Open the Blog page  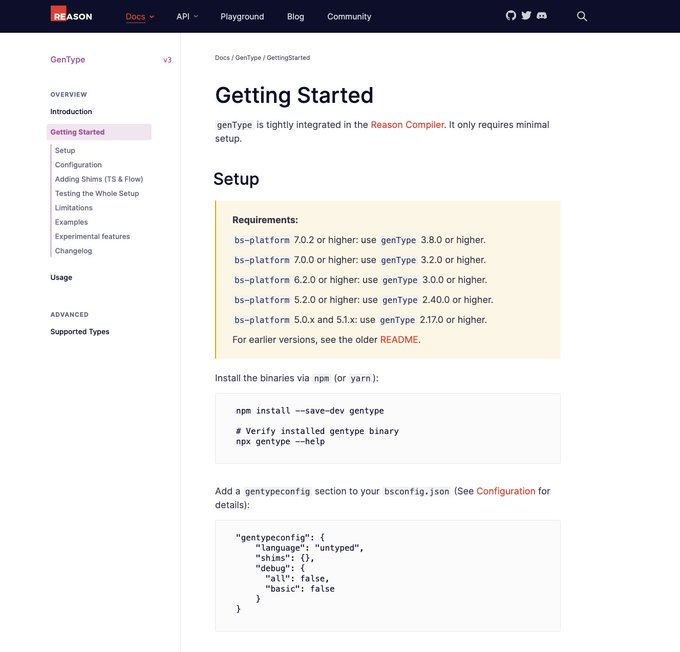(295, 16)
